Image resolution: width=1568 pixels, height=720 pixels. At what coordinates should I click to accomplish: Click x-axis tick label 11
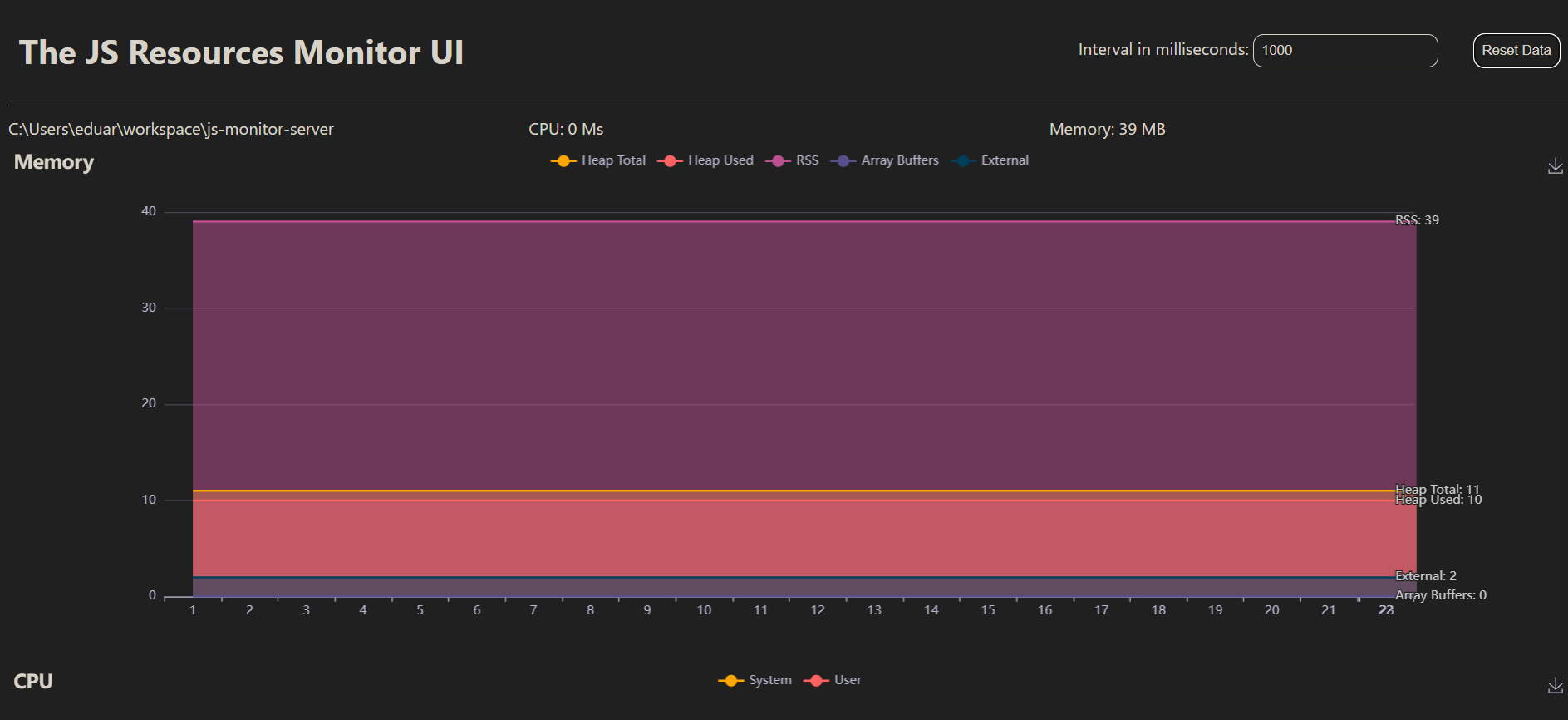761,610
